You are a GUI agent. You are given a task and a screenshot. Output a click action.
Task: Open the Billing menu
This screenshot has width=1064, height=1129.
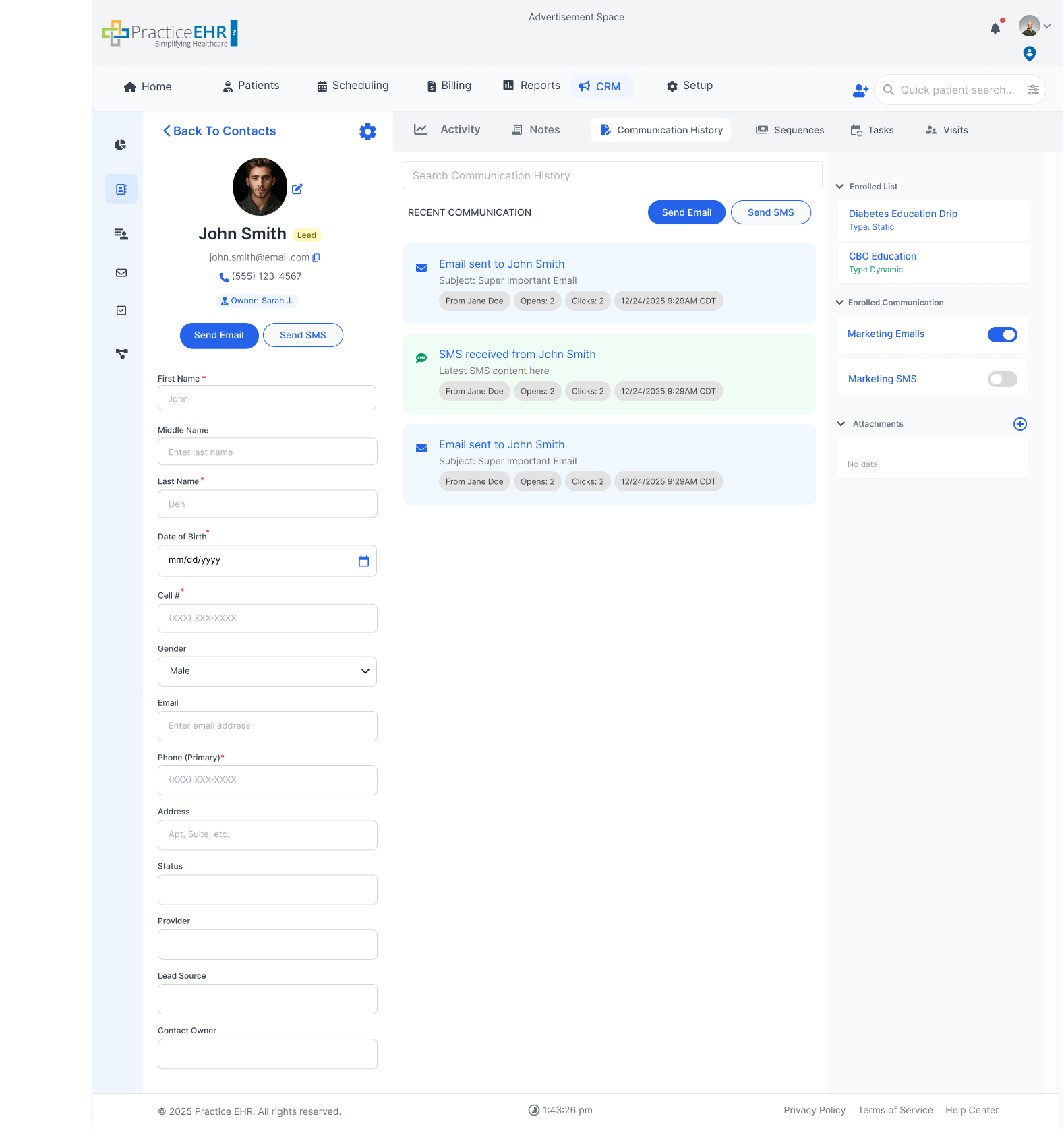449,86
